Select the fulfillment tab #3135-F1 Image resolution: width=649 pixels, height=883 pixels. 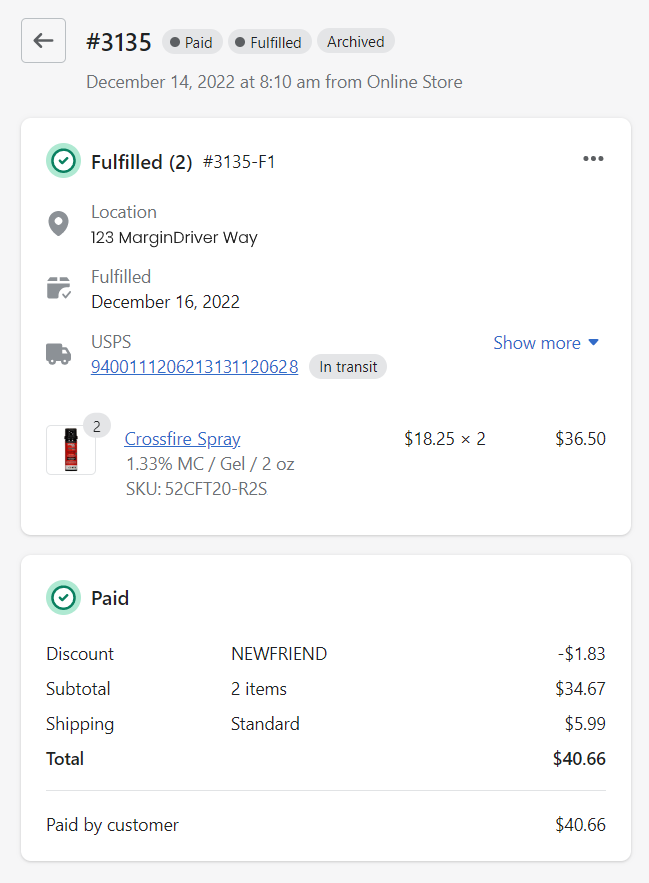(237, 160)
